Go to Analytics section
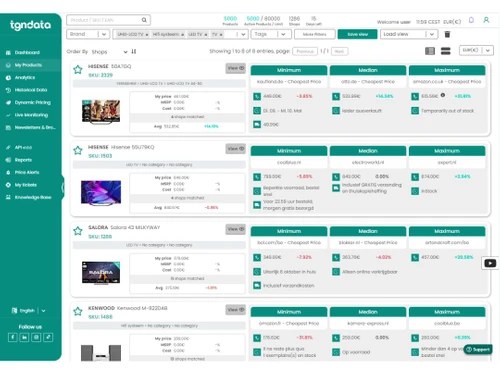Viewport: 500px width, 375px height. coord(25,77)
